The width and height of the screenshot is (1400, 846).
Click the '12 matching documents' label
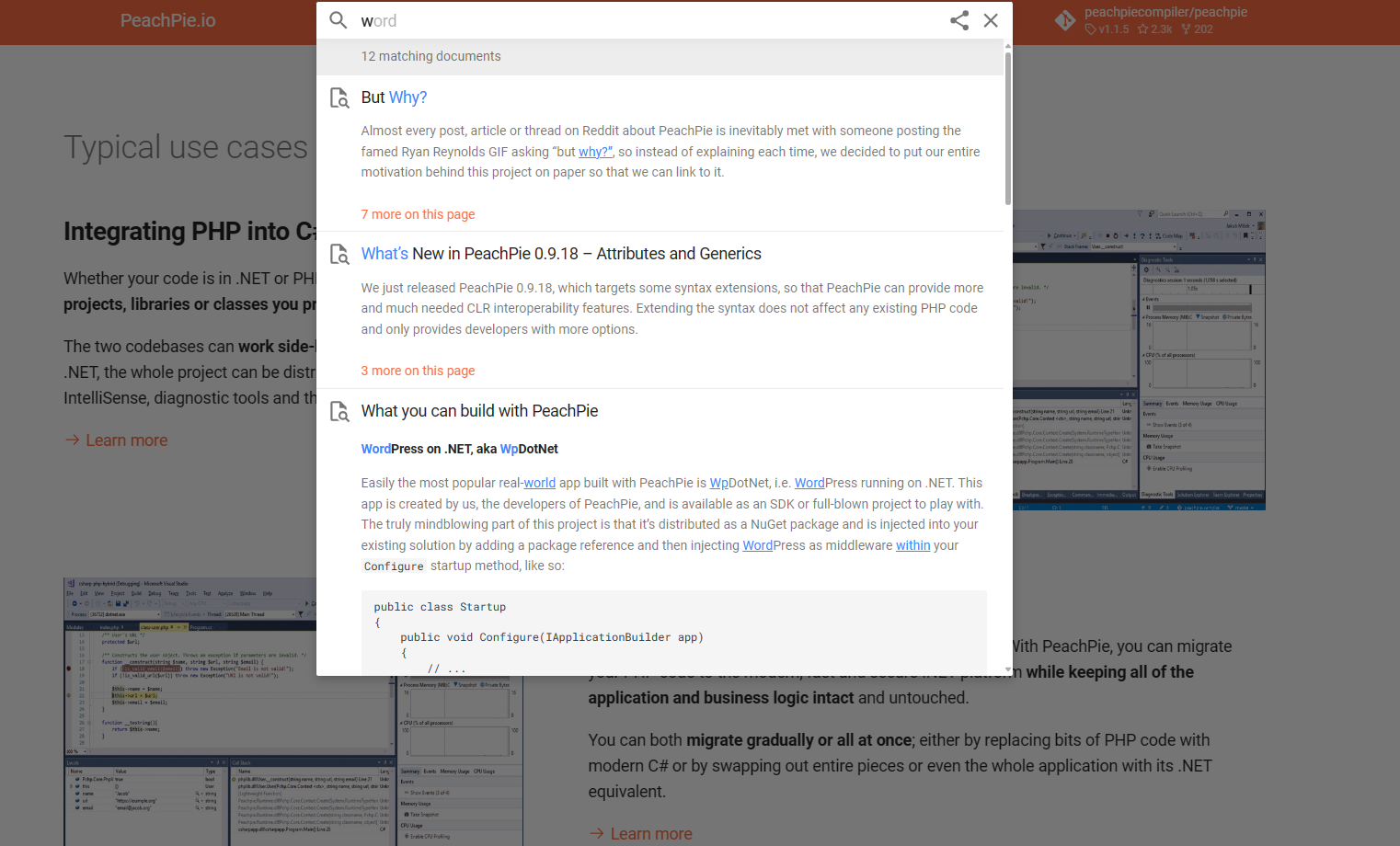tap(430, 56)
